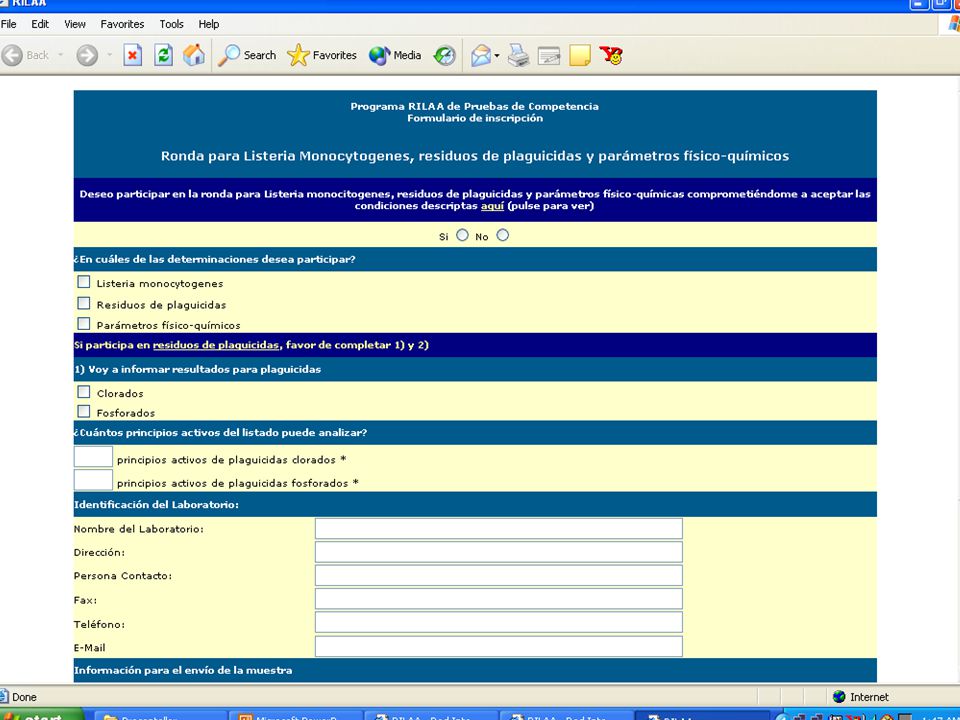Open the Tools menu
The height and width of the screenshot is (720, 960).
pyautogui.click(x=171, y=24)
